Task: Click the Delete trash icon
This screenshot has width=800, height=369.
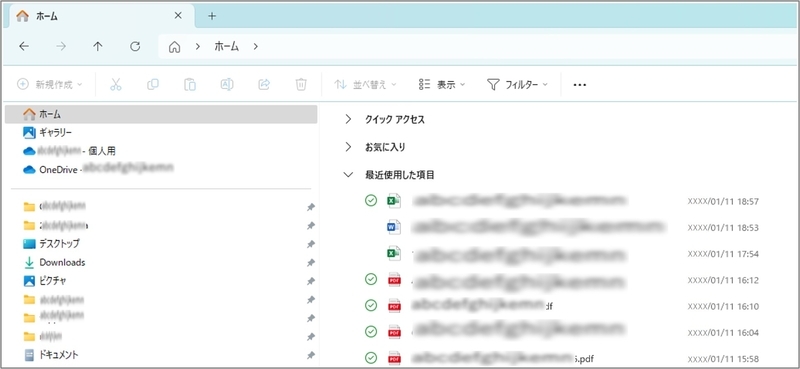Action: 301,85
